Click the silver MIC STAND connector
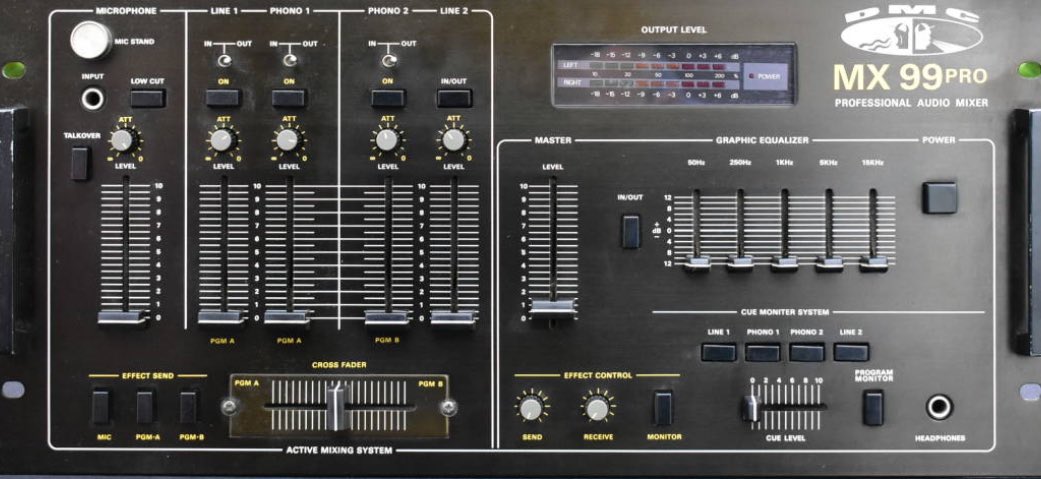The width and height of the screenshot is (1041, 479). click(91, 41)
